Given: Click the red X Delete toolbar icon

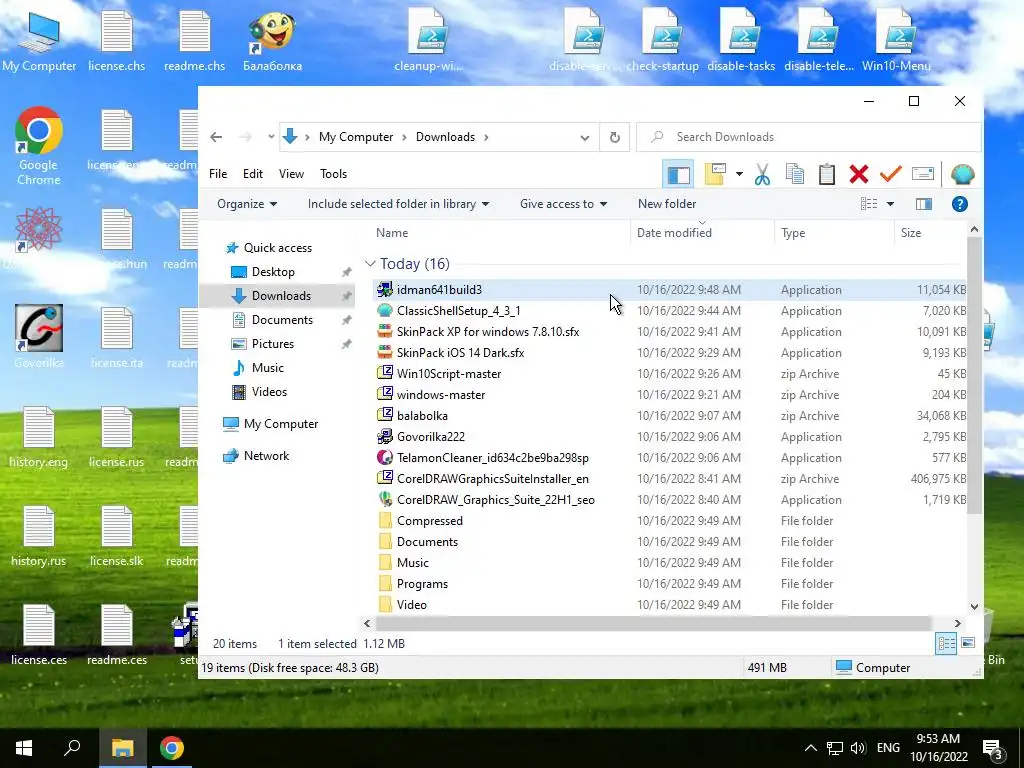Looking at the screenshot, I should 859,174.
